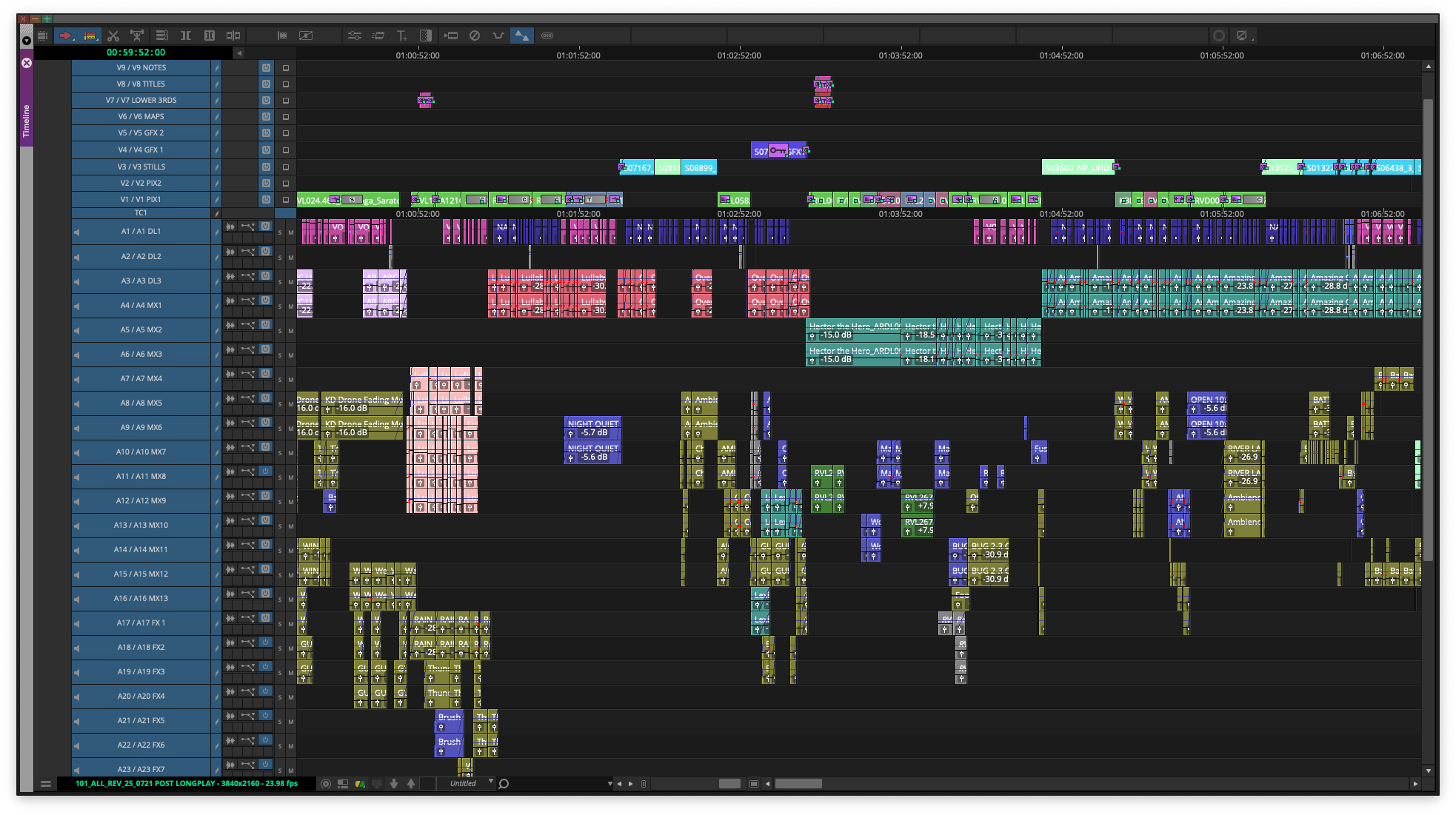Open the Audio Mixer sliders icon

click(355, 36)
